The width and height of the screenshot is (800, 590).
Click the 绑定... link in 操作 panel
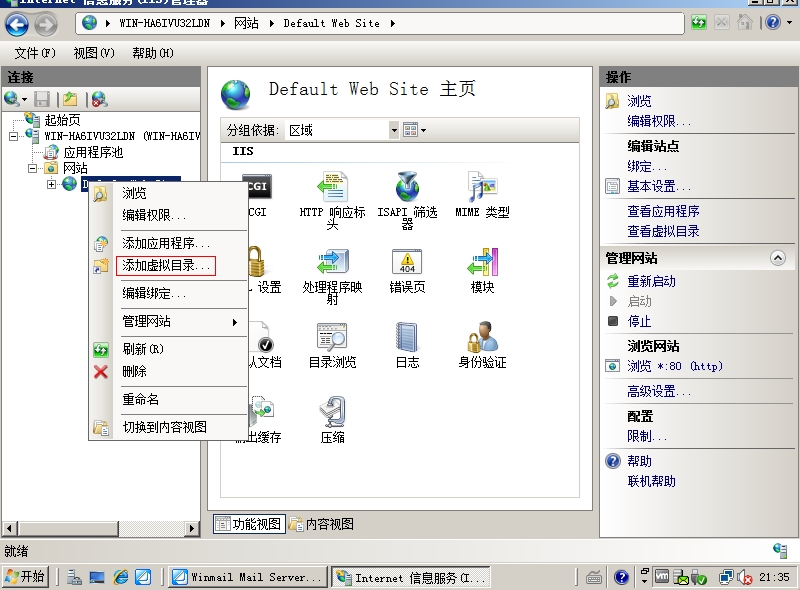pyautogui.click(x=647, y=166)
